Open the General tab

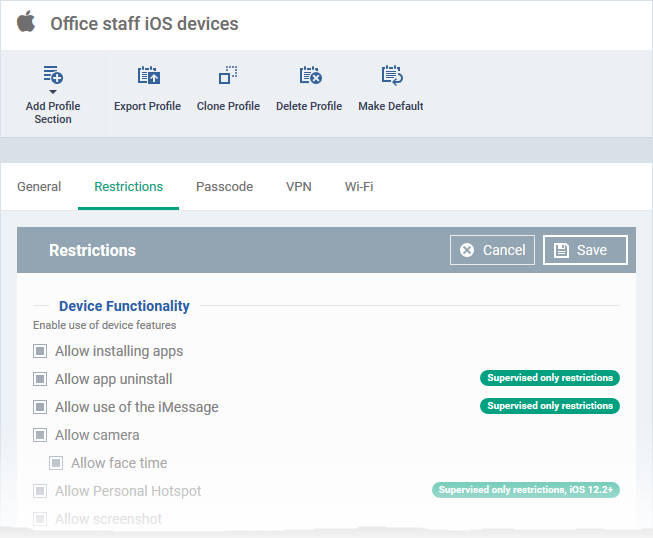[39, 187]
